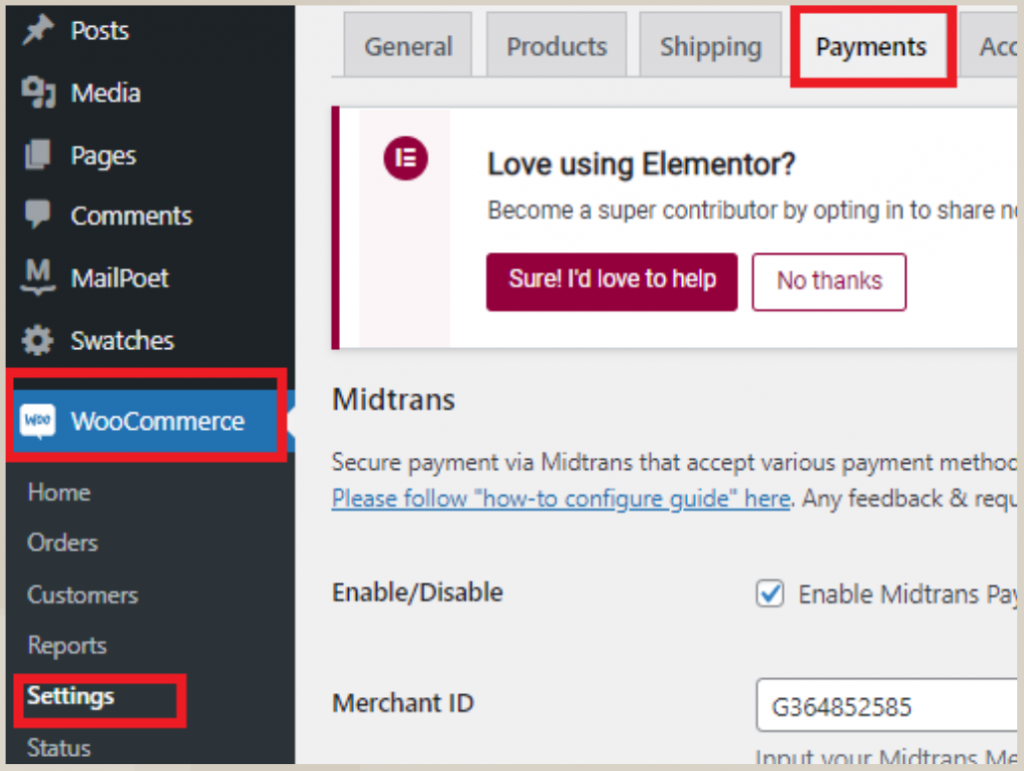Open the Payments tab
Viewport: 1024px width, 771px height.
click(871, 46)
